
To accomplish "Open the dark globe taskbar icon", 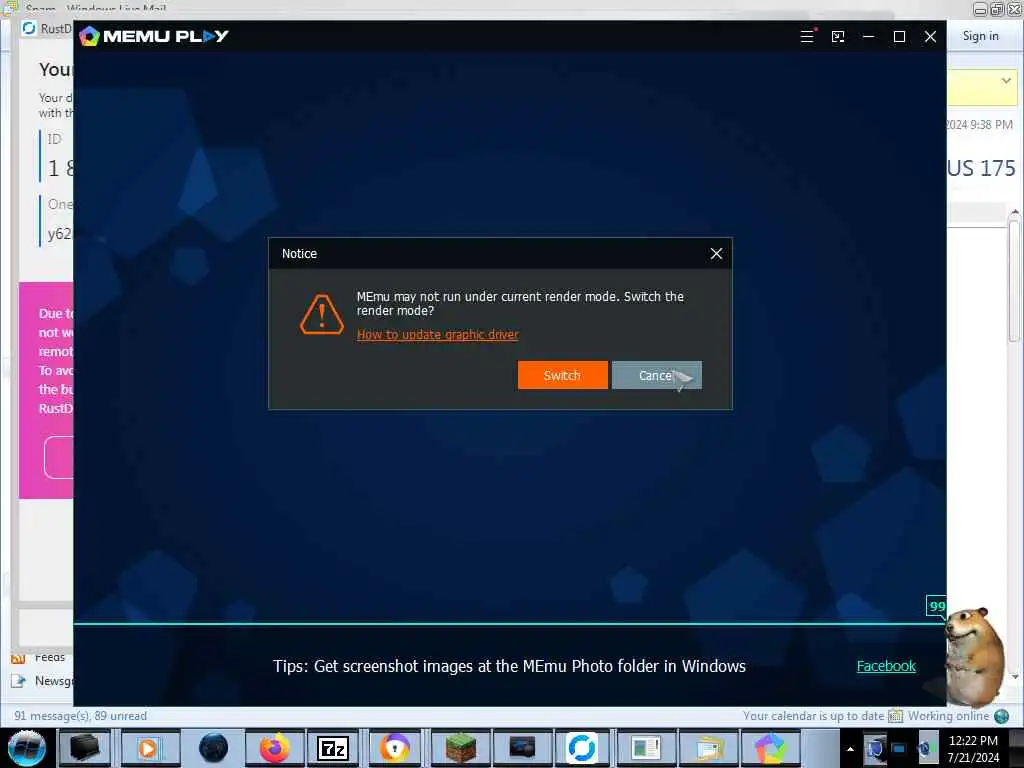I will pos(214,748).
